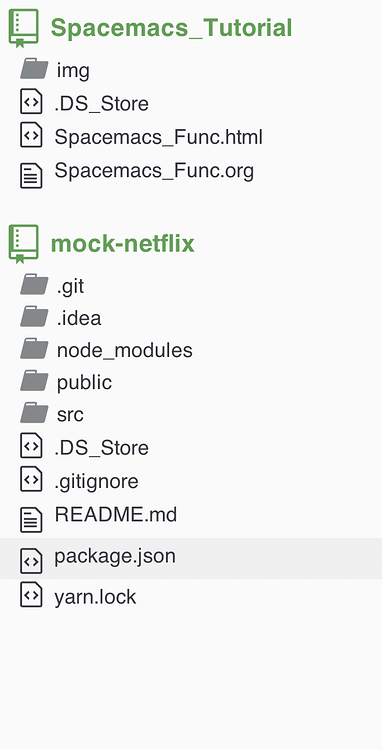Expand the public folder
Screen dimensions: 382x750
click(x=84, y=383)
